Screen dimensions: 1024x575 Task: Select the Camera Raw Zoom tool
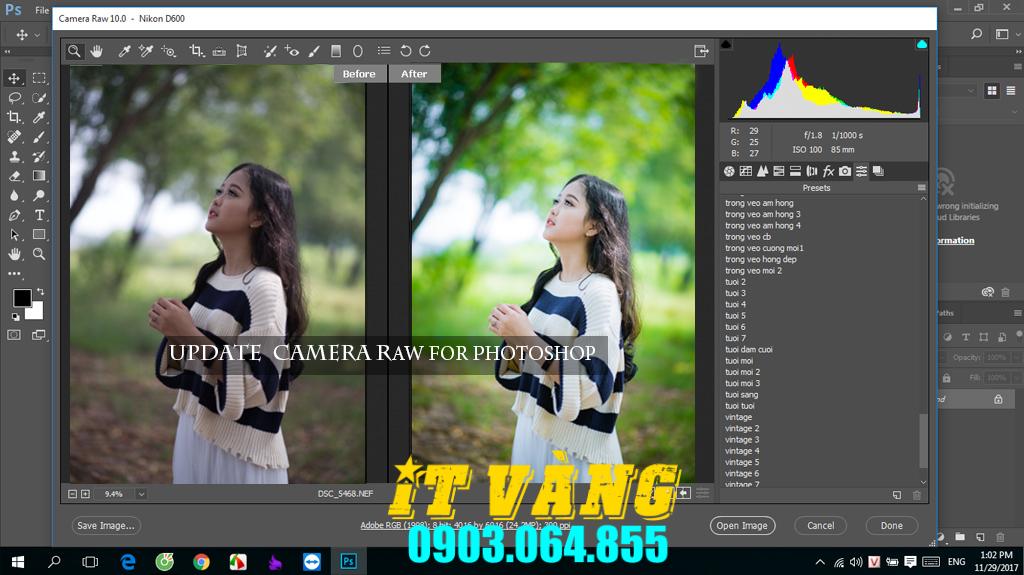click(x=74, y=51)
